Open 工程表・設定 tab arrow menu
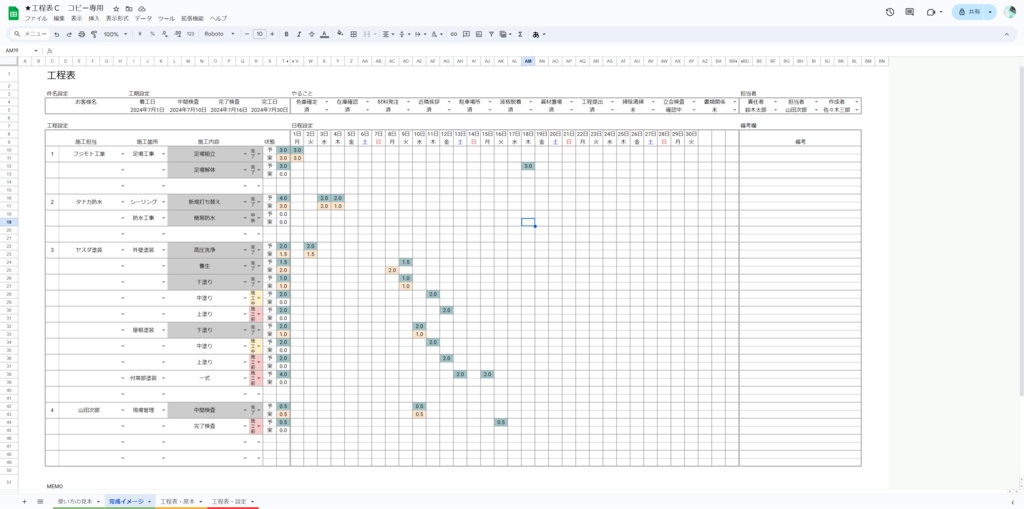Image resolution: width=1024 pixels, height=509 pixels. 252,501
